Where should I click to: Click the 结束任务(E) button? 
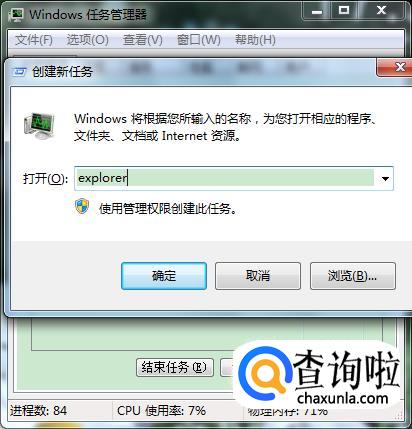tap(175, 367)
